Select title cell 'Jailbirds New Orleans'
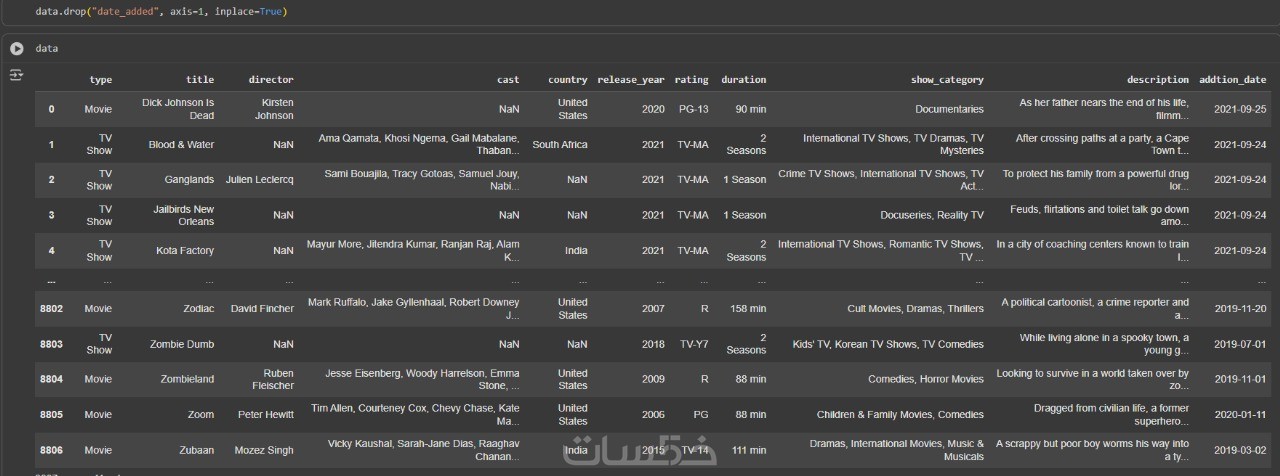This screenshot has width=1280, height=476. pos(184,215)
